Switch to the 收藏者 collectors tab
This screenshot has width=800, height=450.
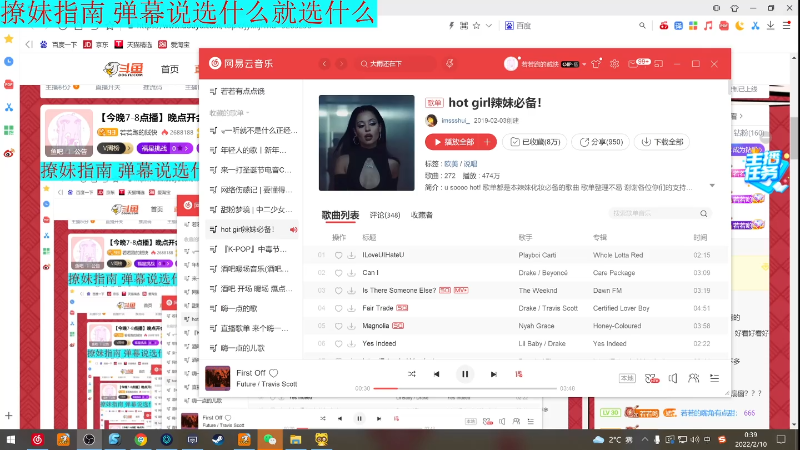(421, 215)
